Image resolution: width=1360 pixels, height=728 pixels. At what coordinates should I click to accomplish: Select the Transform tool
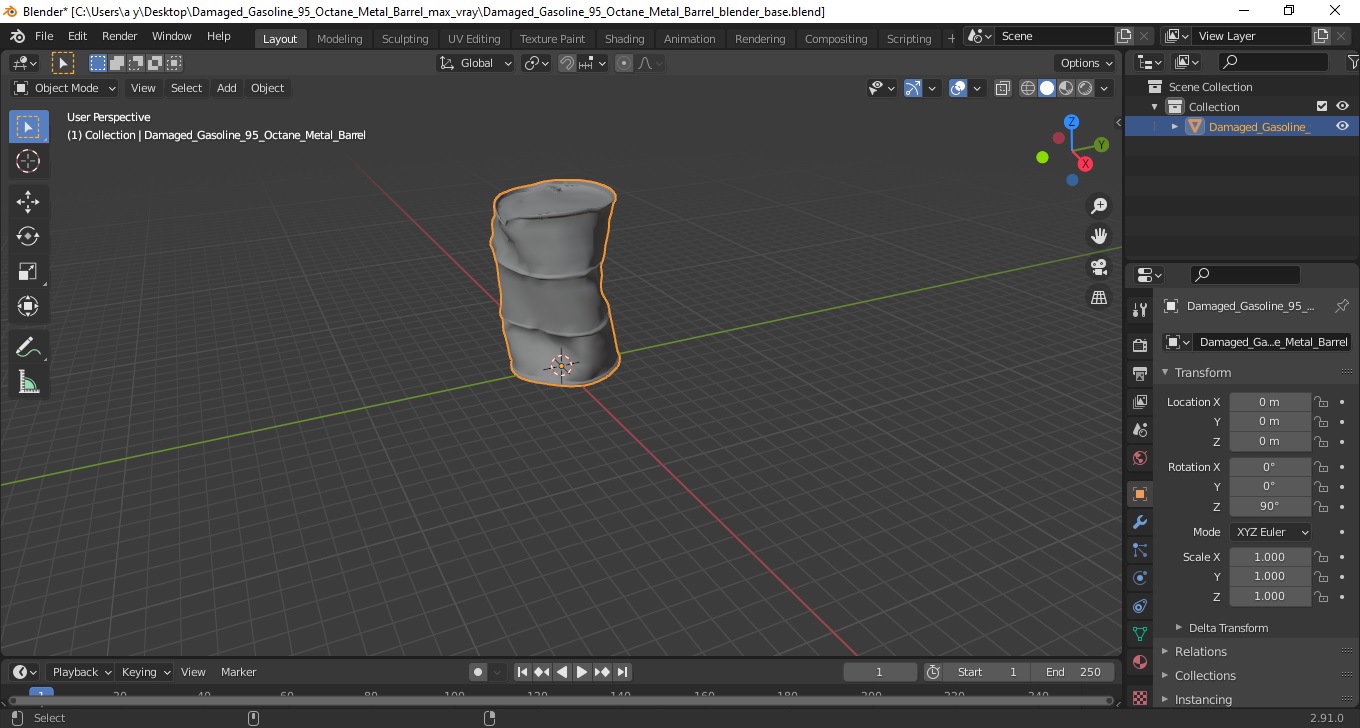[28, 306]
